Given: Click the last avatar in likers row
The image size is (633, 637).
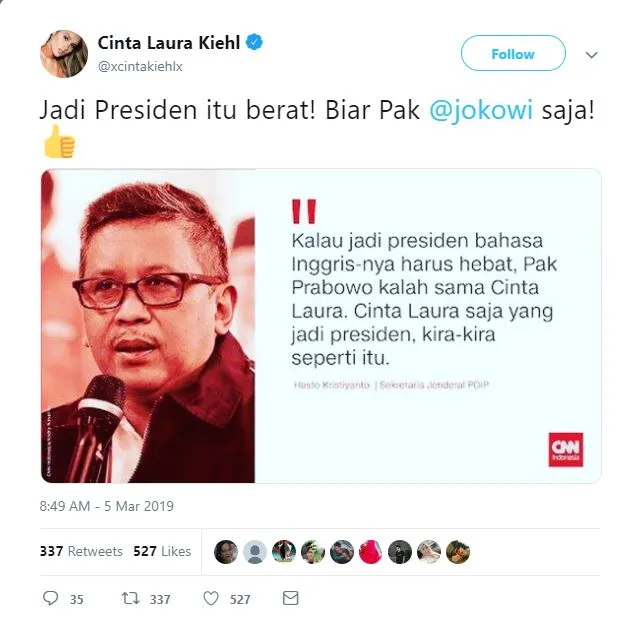Looking at the screenshot, I should 458,552.
